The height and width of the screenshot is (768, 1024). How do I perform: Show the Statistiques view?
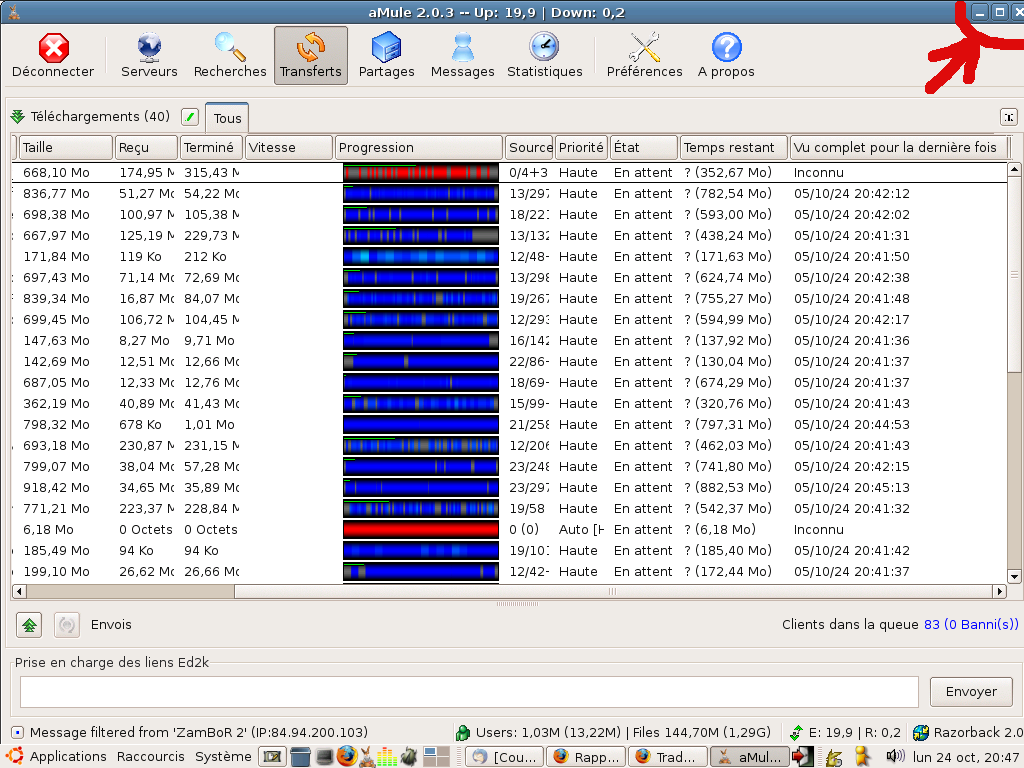(x=544, y=55)
